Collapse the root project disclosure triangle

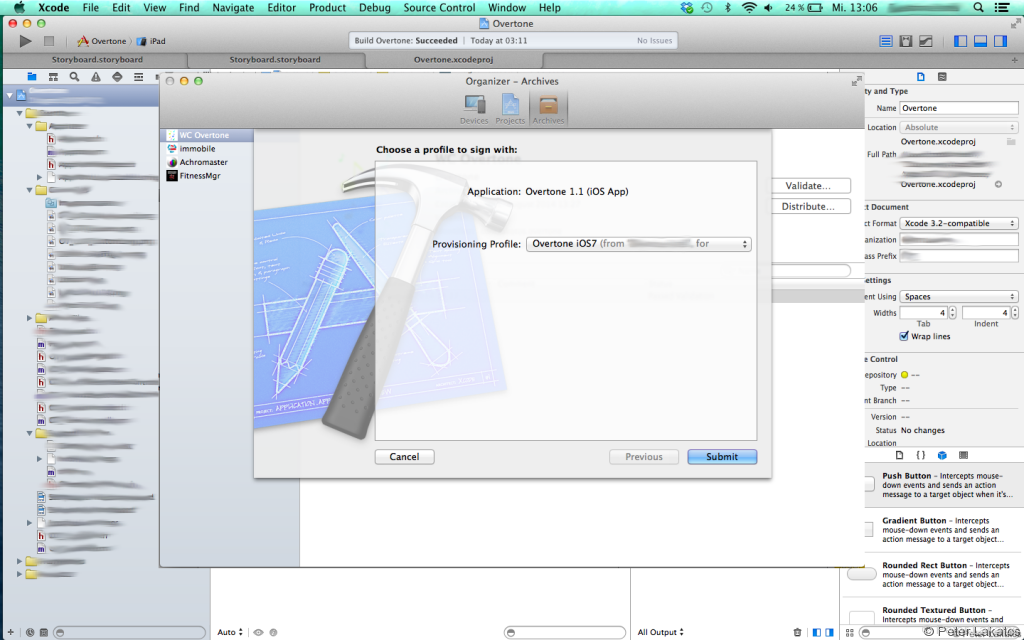click(10, 95)
